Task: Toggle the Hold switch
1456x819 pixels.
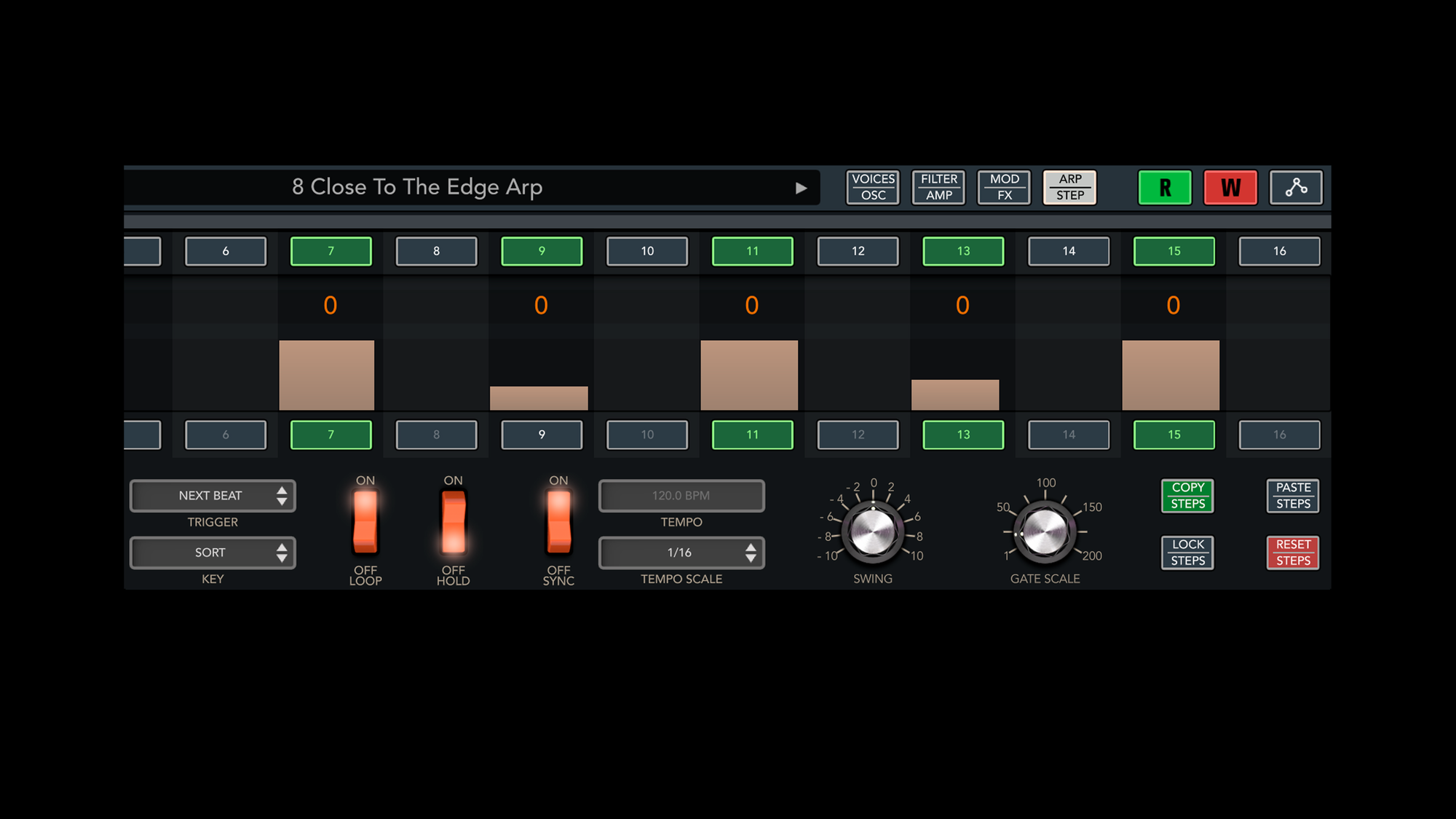Action: [453, 523]
